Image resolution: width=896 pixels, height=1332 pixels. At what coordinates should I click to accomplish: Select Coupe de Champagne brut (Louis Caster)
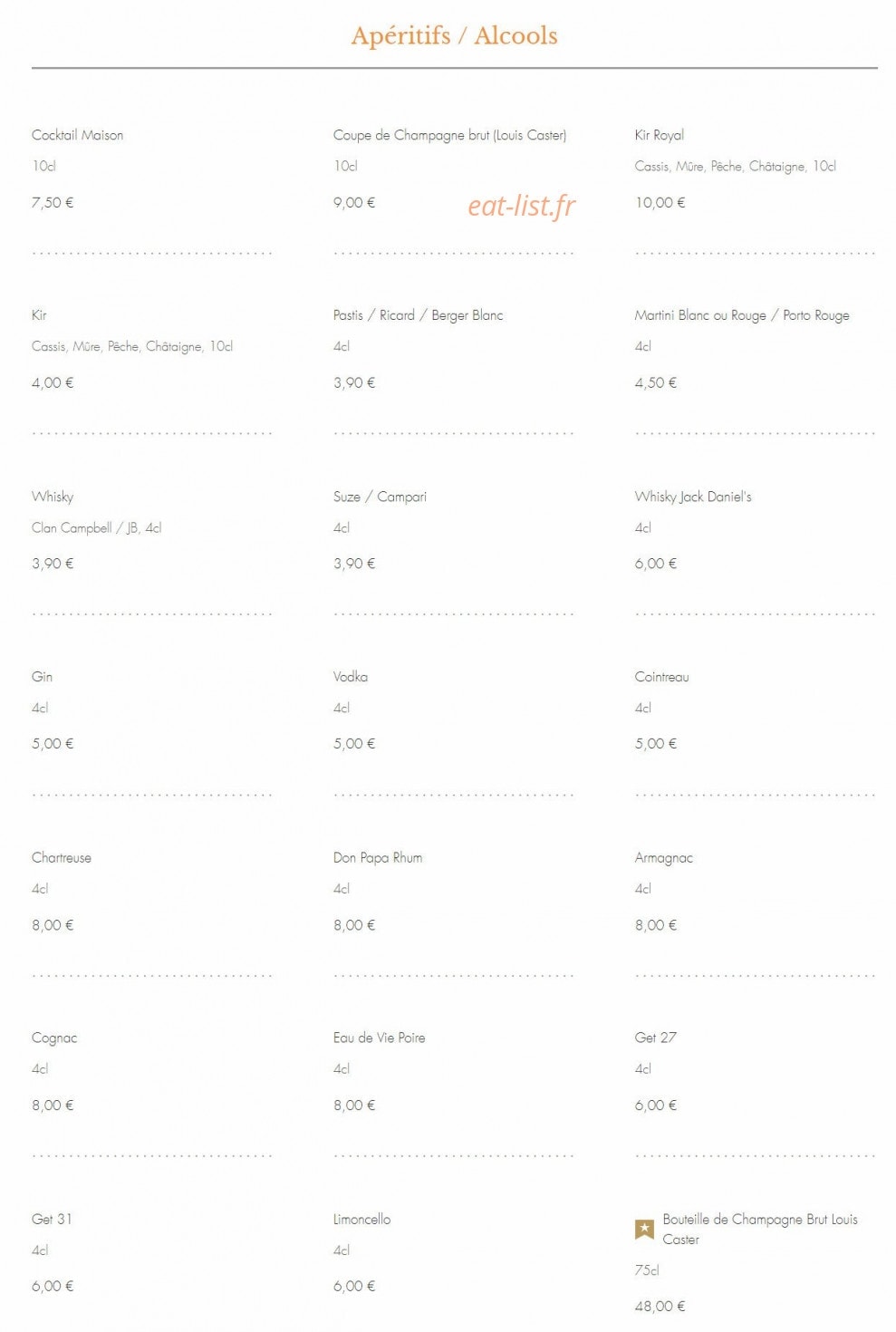(x=449, y=135)
